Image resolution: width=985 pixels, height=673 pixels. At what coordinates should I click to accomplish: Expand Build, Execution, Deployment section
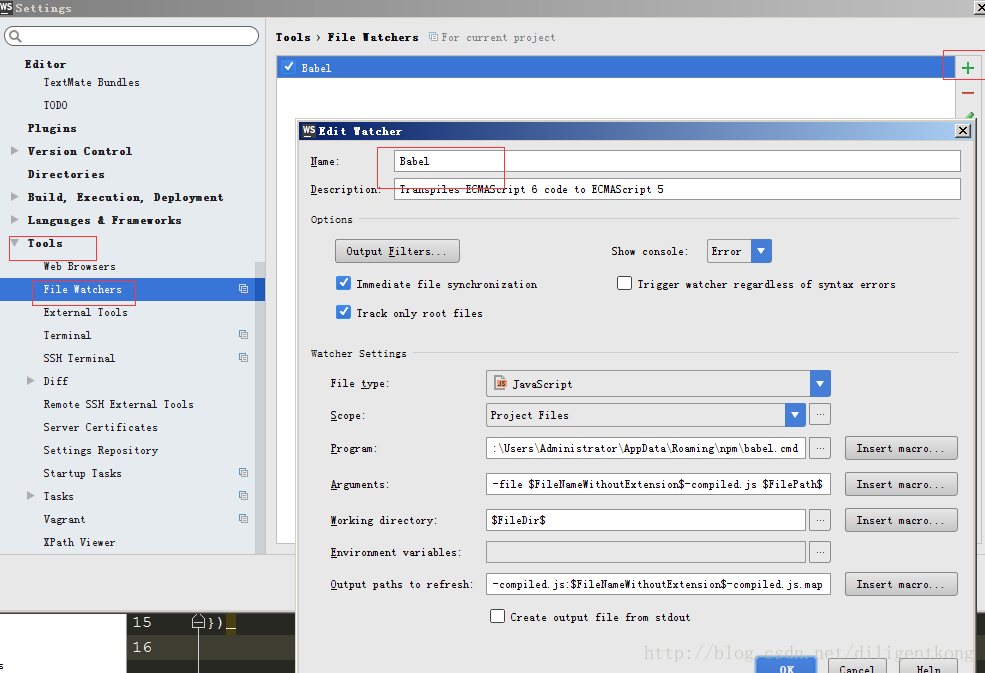click(15, 197)
